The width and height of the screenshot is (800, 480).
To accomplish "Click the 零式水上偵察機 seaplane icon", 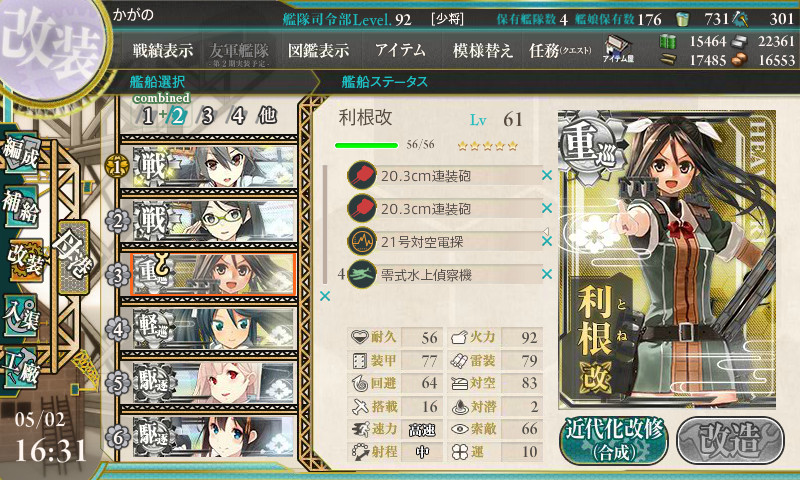I will click(362, 274).
